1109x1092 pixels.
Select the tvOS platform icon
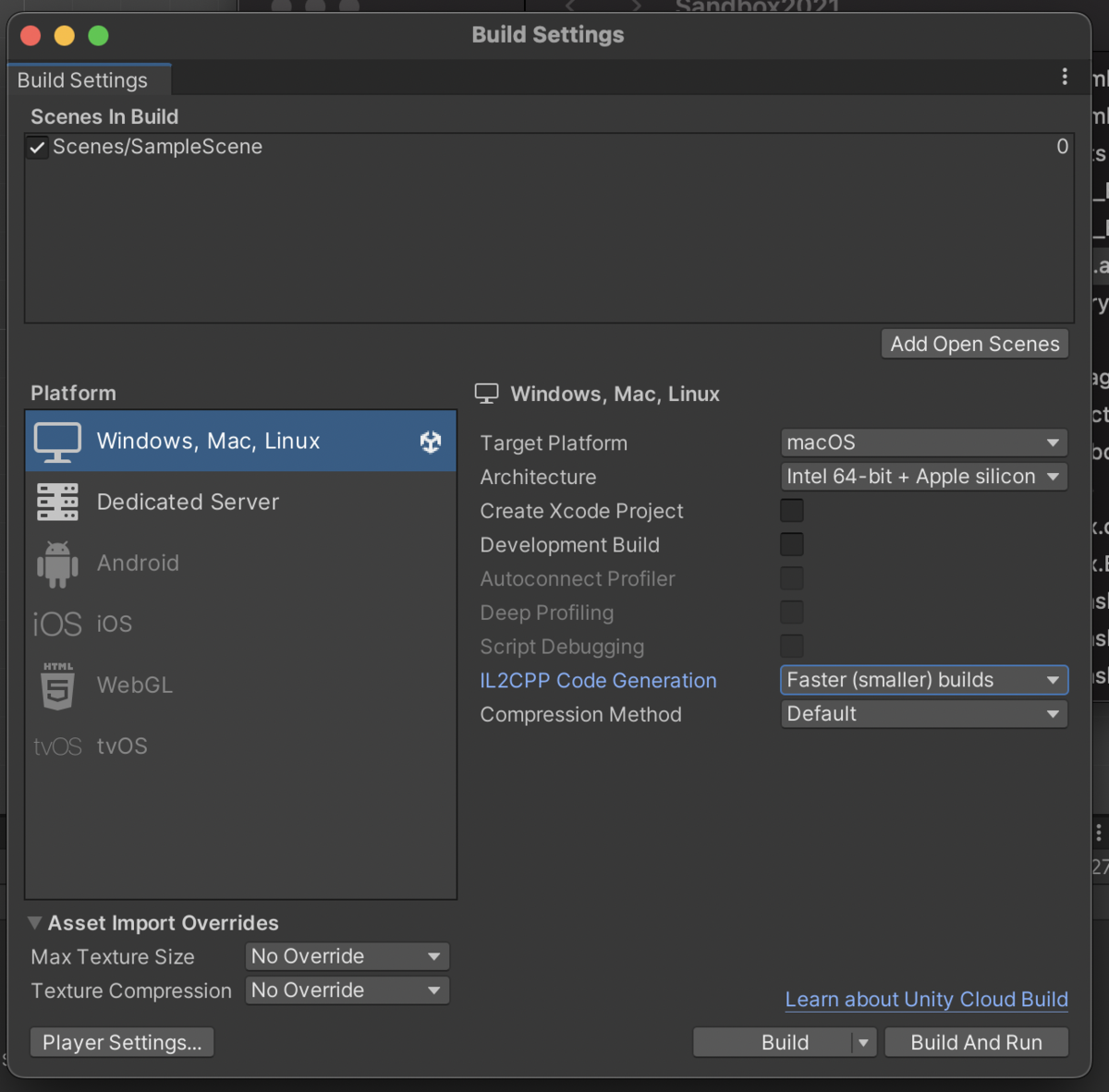pyautogui.click(x=56, y=746)
